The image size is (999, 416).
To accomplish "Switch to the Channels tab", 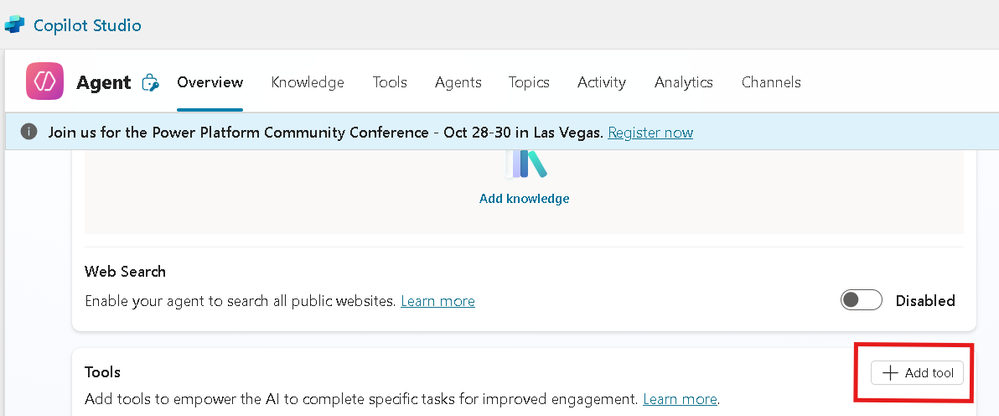I will click(x=770, y=82).
